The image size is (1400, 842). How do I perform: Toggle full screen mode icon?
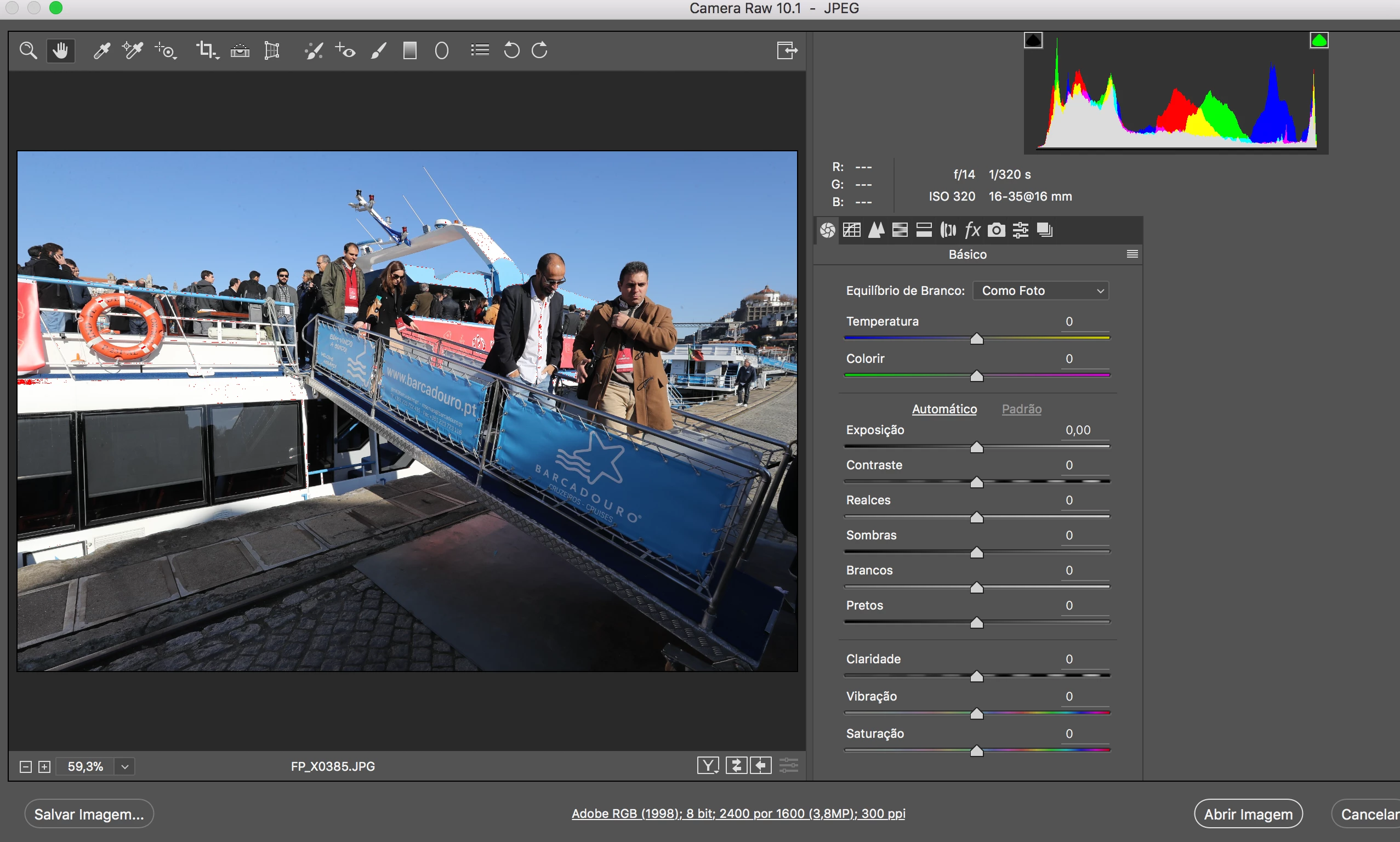[786, 51]
